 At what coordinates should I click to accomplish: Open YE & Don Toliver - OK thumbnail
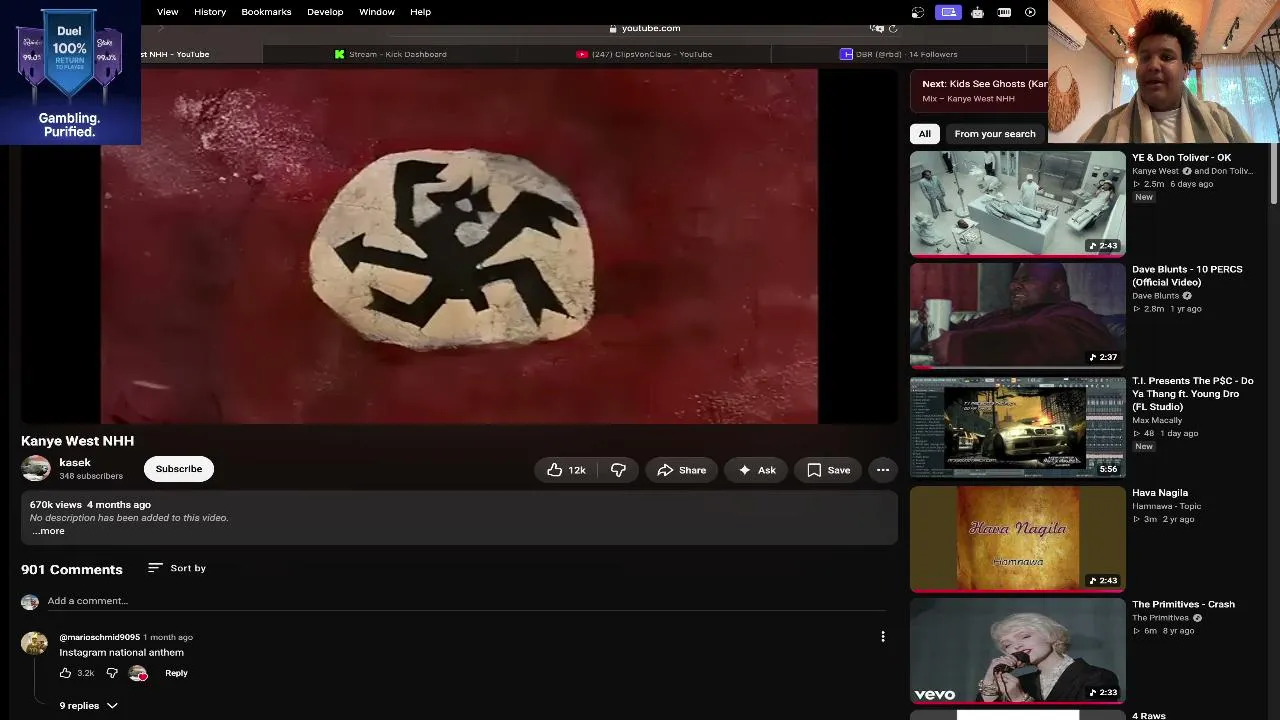(x=1018, y=203)
